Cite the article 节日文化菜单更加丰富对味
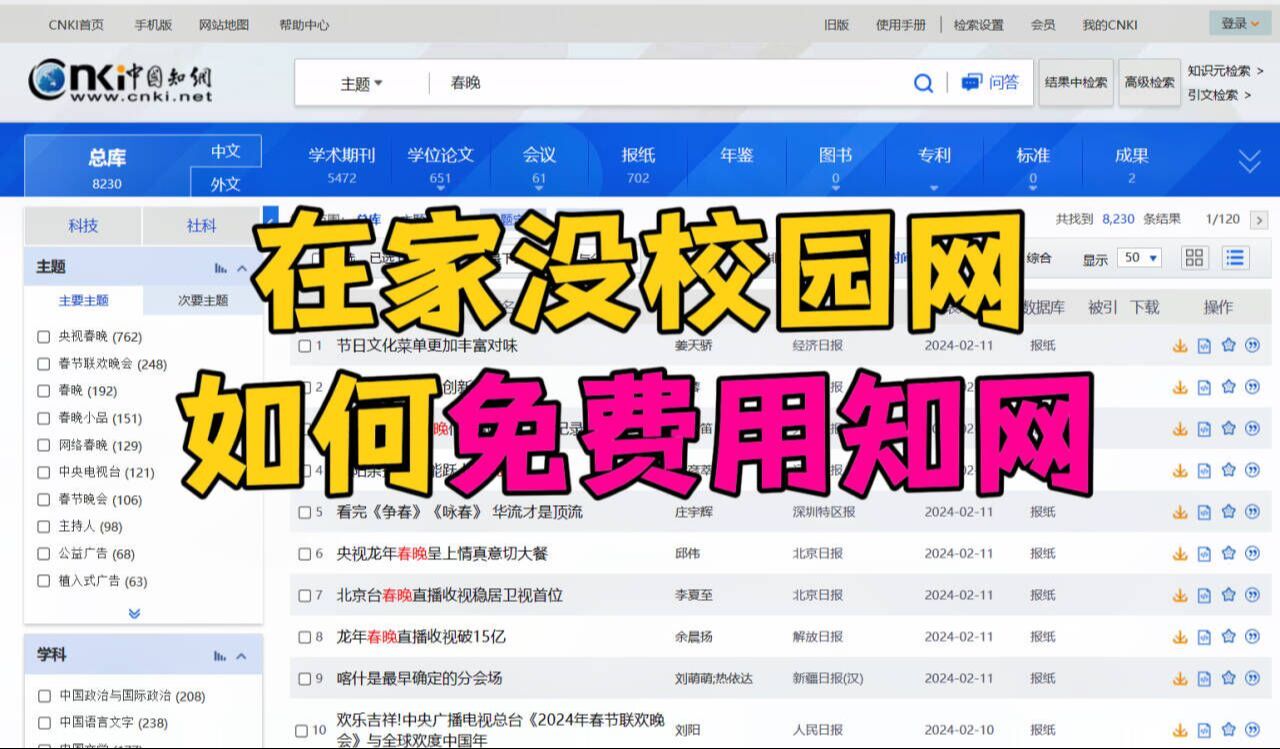Image resolution: width=1280 pixels, height=749 pixels. pos(1252,346)
